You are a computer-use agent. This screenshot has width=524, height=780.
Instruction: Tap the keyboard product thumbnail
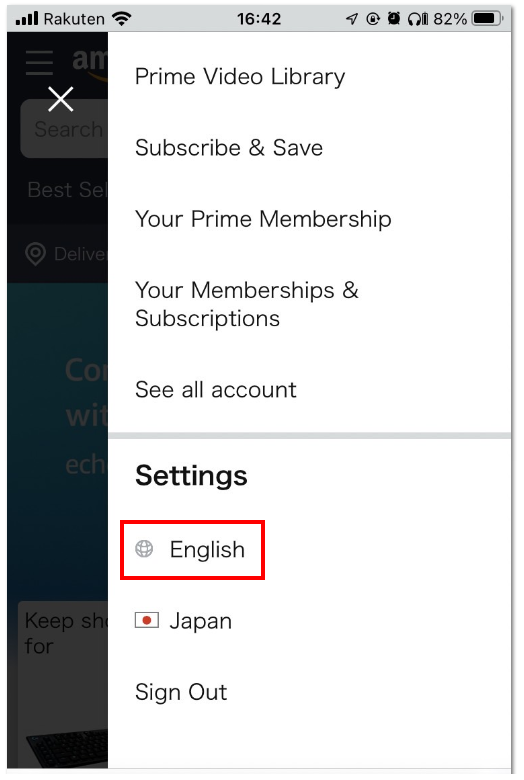point(67,749)
